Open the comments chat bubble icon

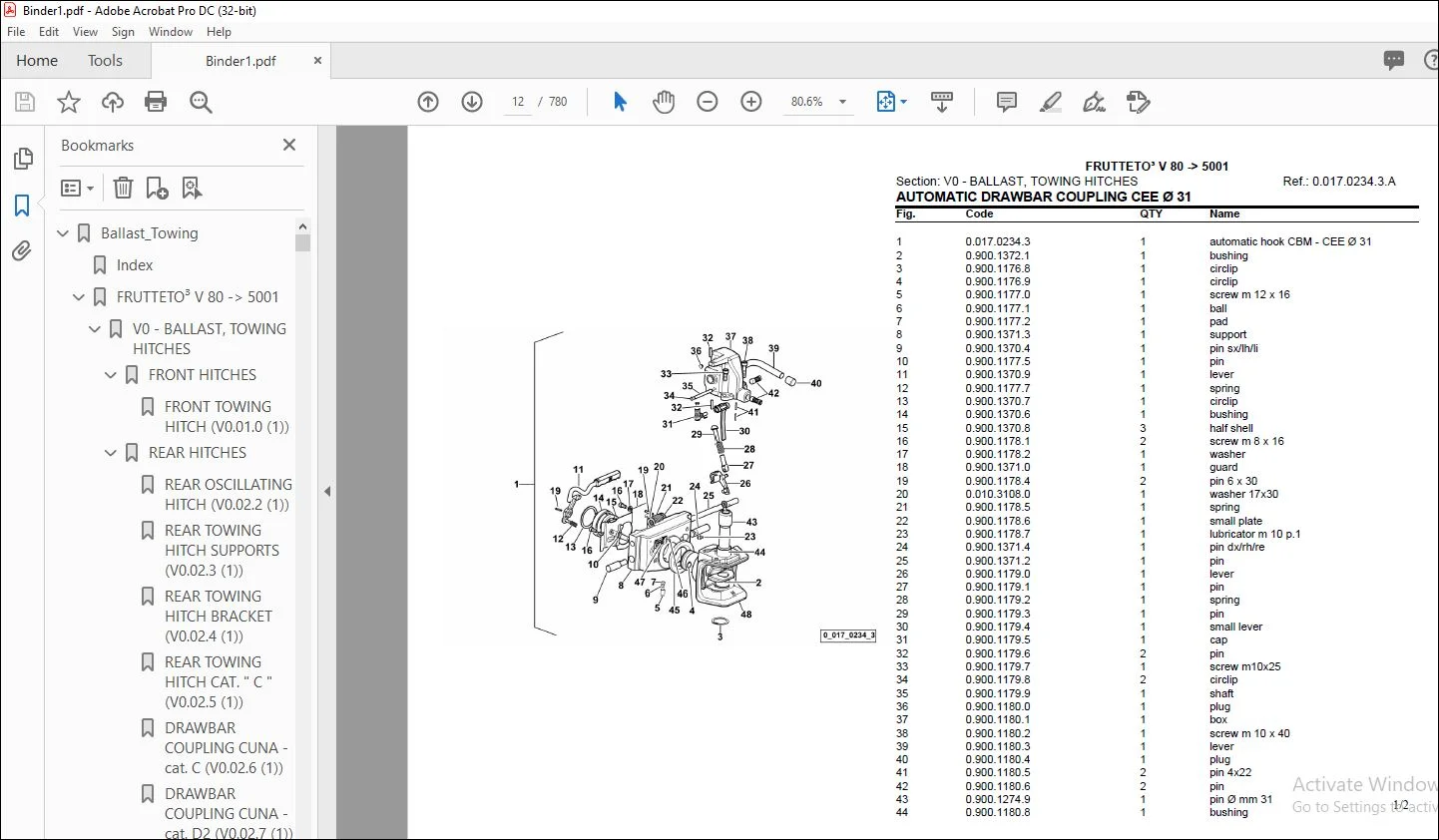[x=1394, y=61]
